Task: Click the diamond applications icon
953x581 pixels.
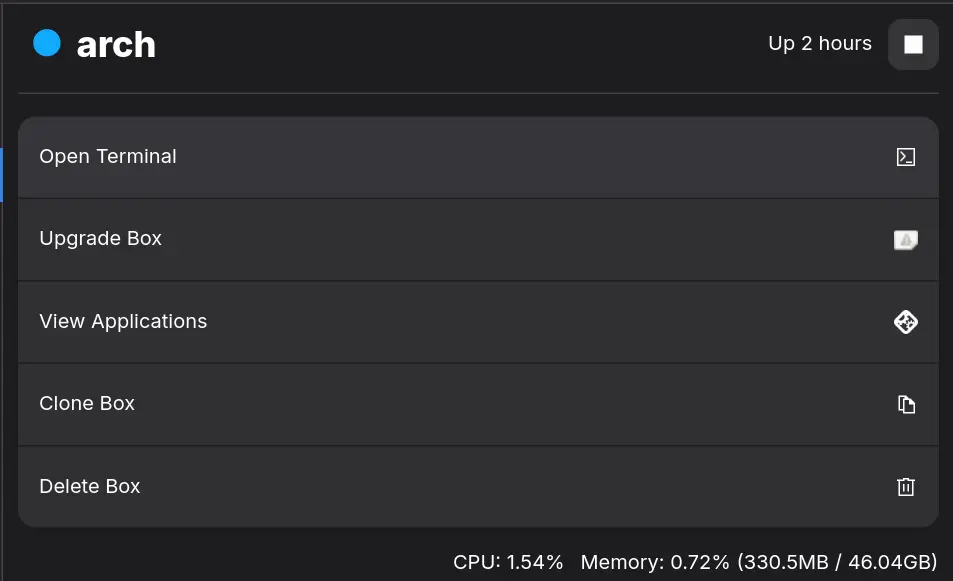Action: (x=905, y=322)
